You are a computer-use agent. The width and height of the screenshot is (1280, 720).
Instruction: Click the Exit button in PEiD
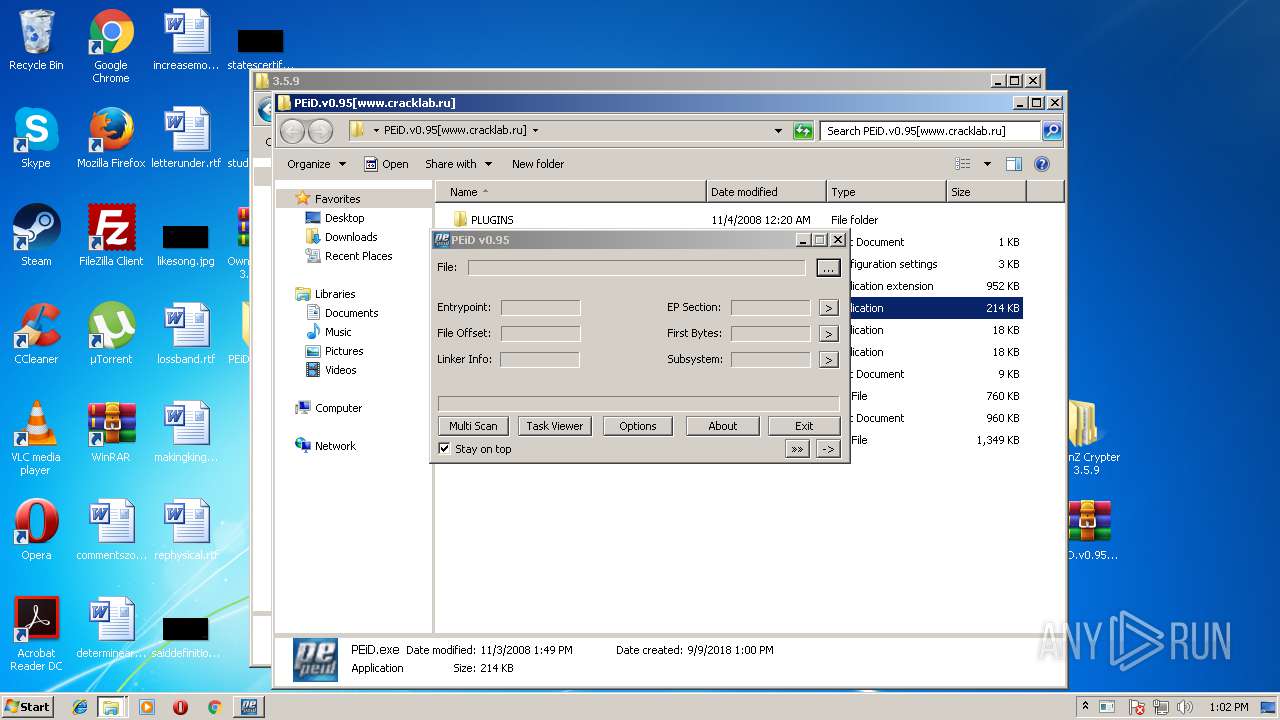[x=804, y=426]
